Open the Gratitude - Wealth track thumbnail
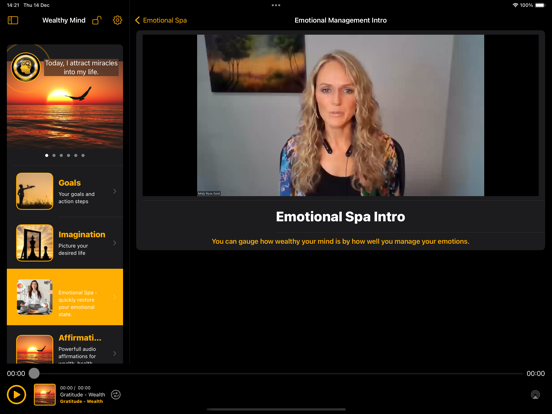Image resolution: width=552 pixels, height=414 pixels. [45, 395]
